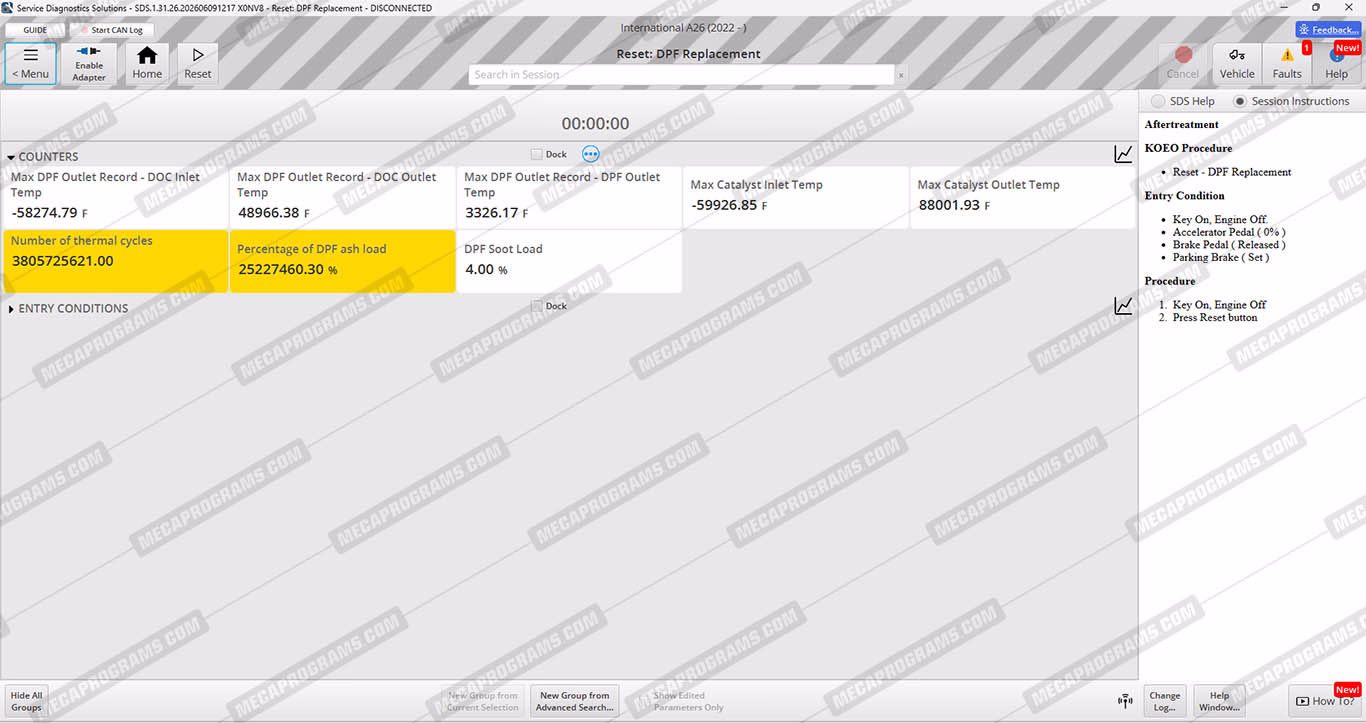Click the Reset - DPF Replacement instruction text
Screen dimensions: 1366x723
coord(1232,172)
